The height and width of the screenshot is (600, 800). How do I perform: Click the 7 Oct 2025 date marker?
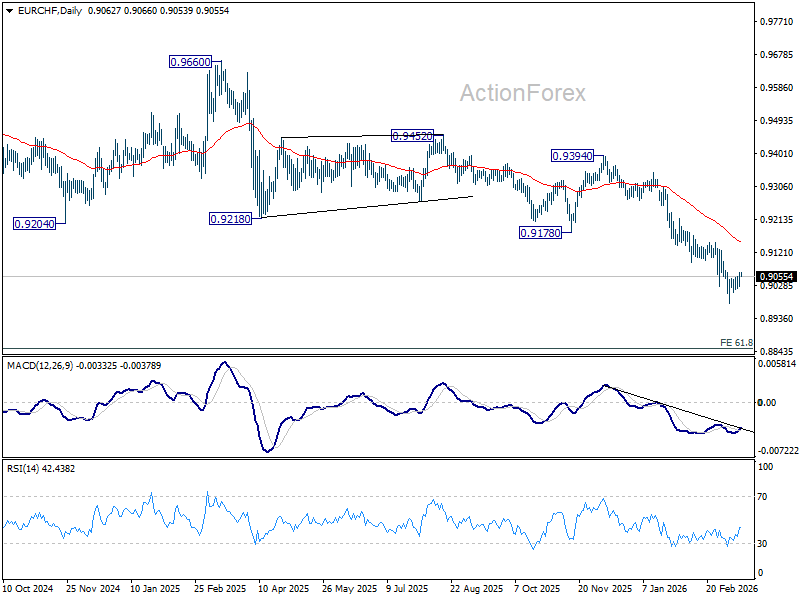point(537,588)
